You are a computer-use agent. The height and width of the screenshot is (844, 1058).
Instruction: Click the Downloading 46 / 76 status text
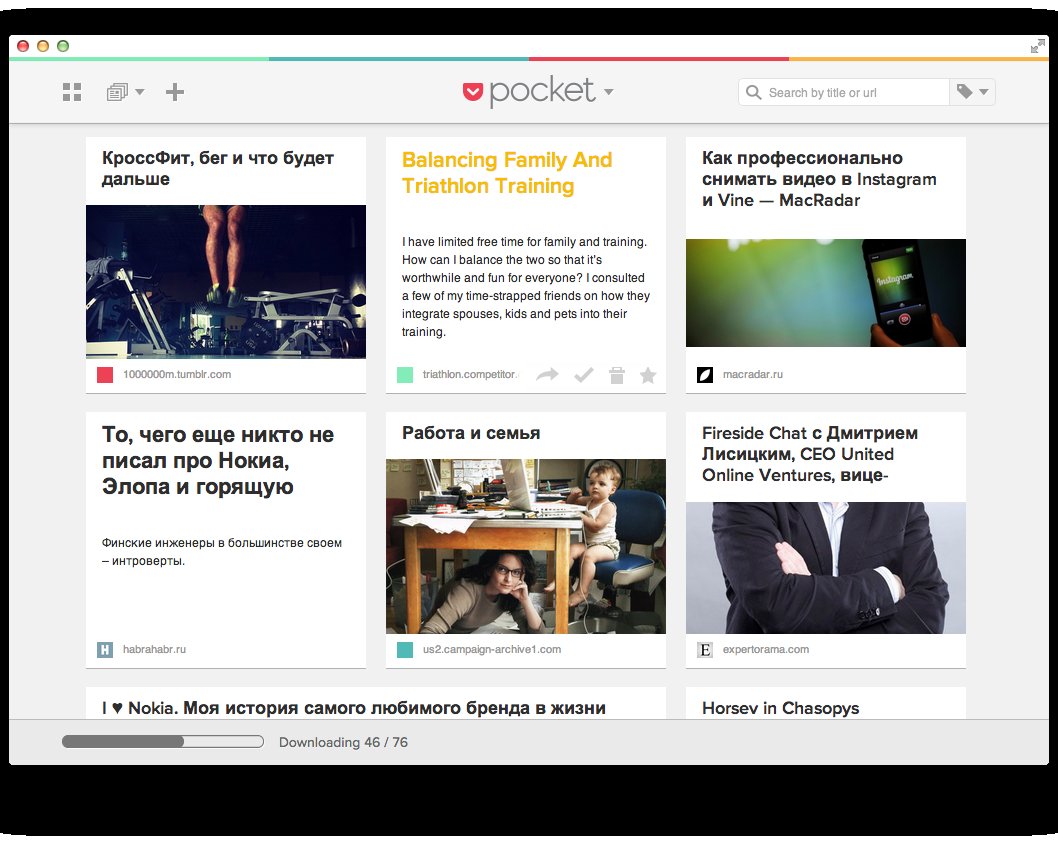(343, 742)
